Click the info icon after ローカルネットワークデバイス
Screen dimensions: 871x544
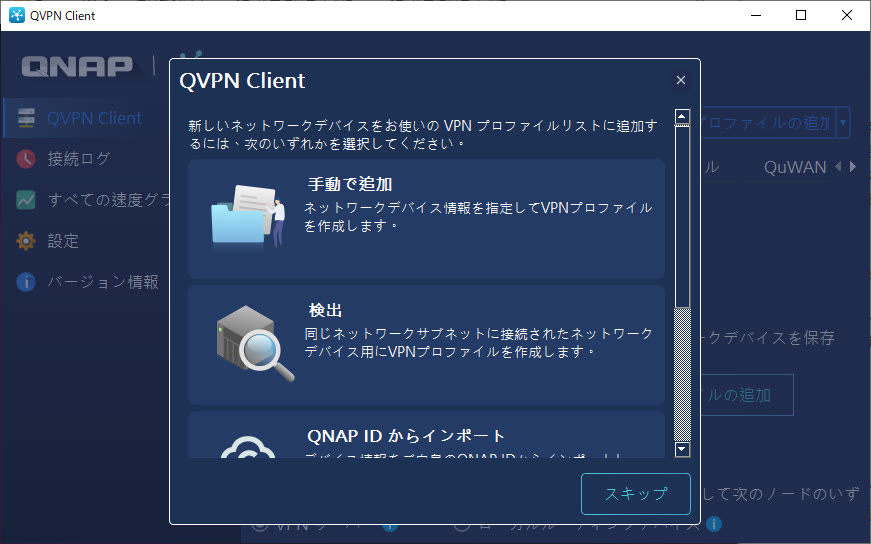coord(714,524)
